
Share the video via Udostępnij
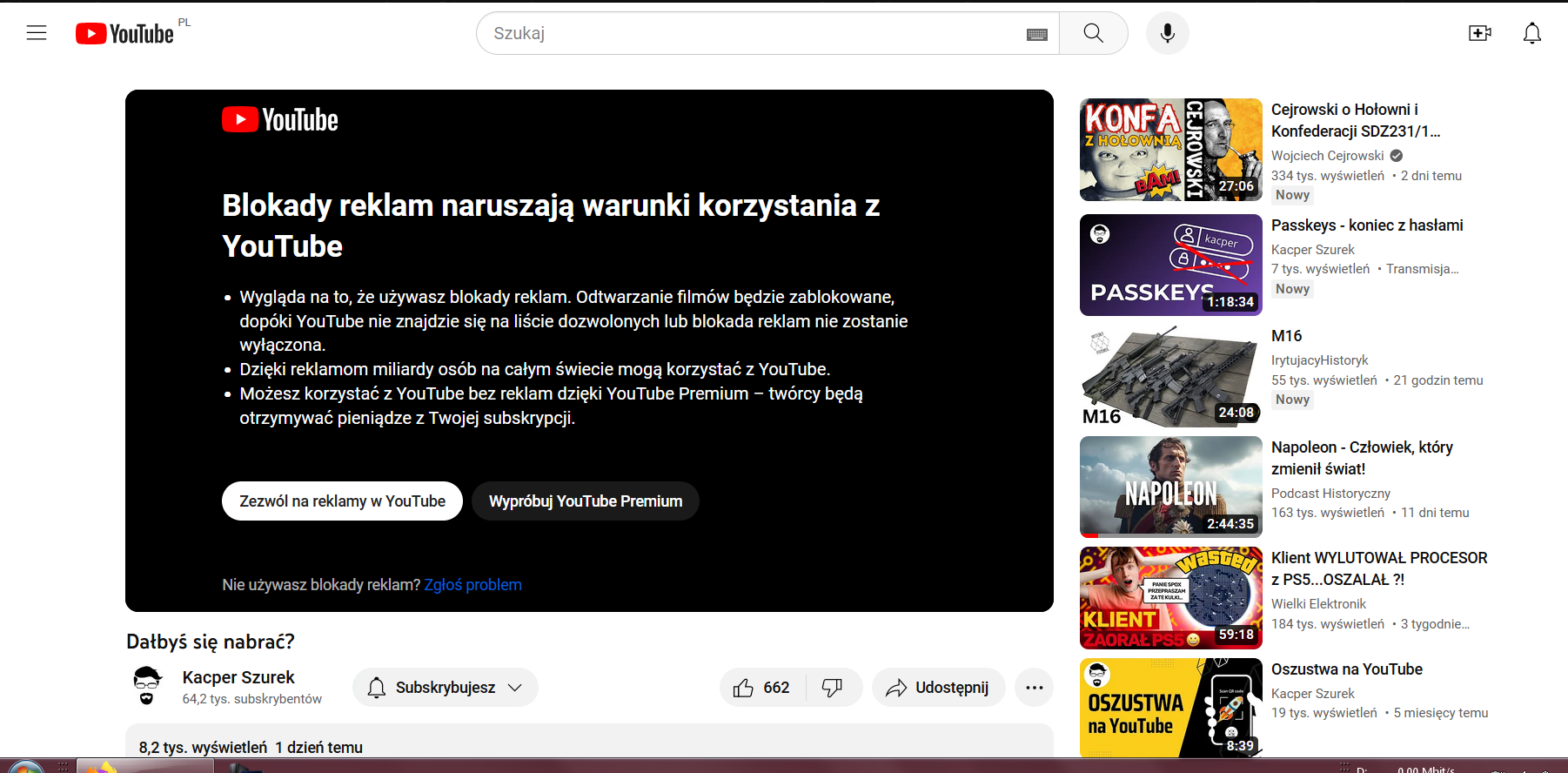[938, 688]
